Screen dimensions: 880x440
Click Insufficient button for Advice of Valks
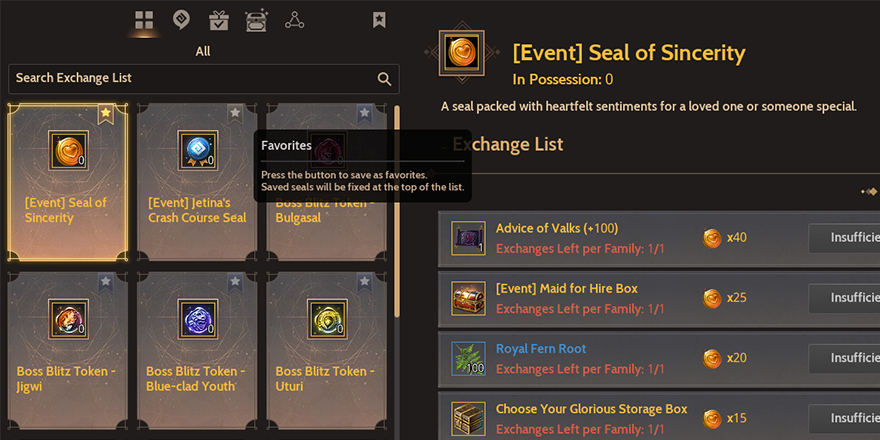pyautogui.click(x=846, y=238)
